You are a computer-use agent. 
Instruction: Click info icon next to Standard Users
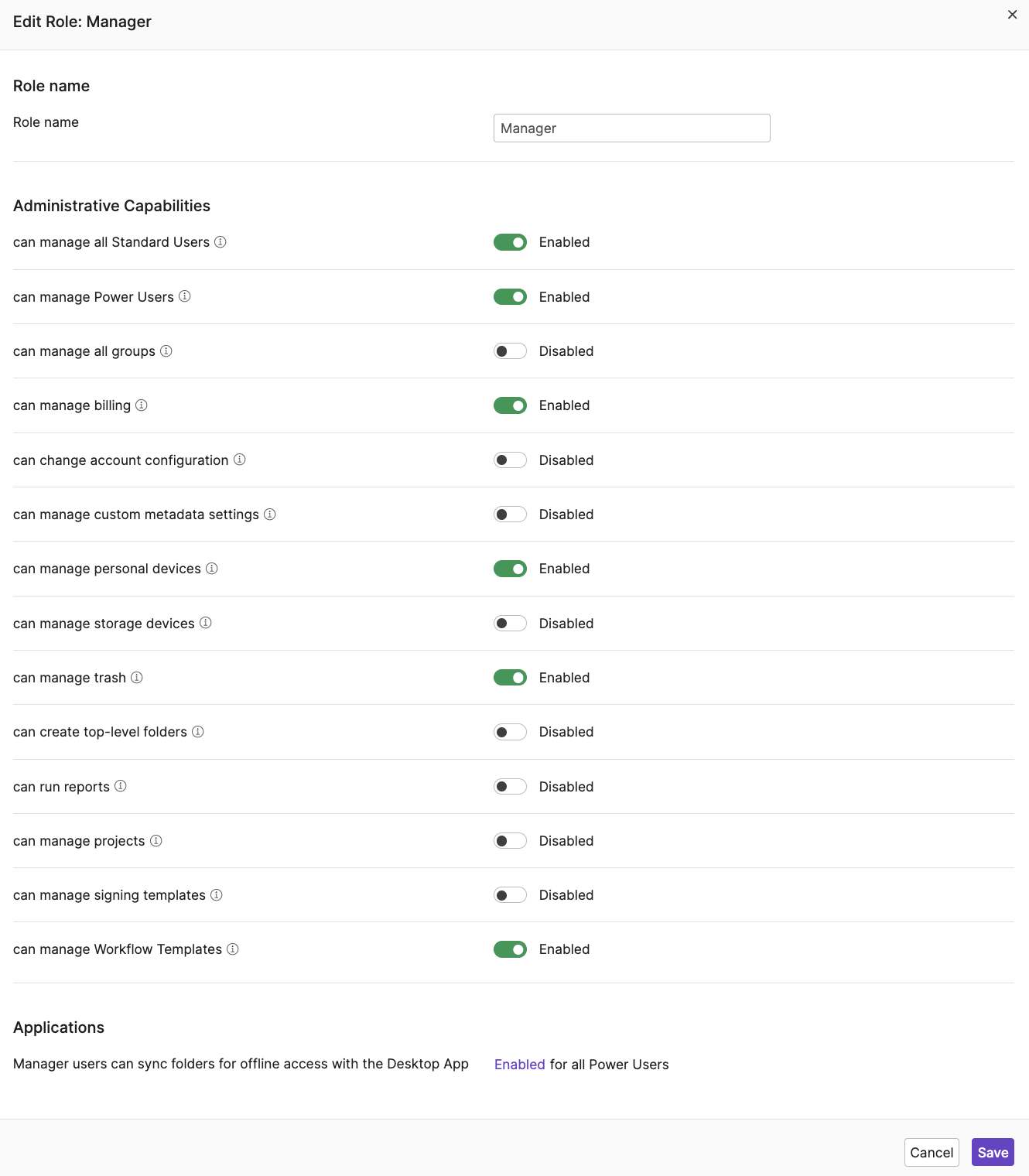[220, 242]
